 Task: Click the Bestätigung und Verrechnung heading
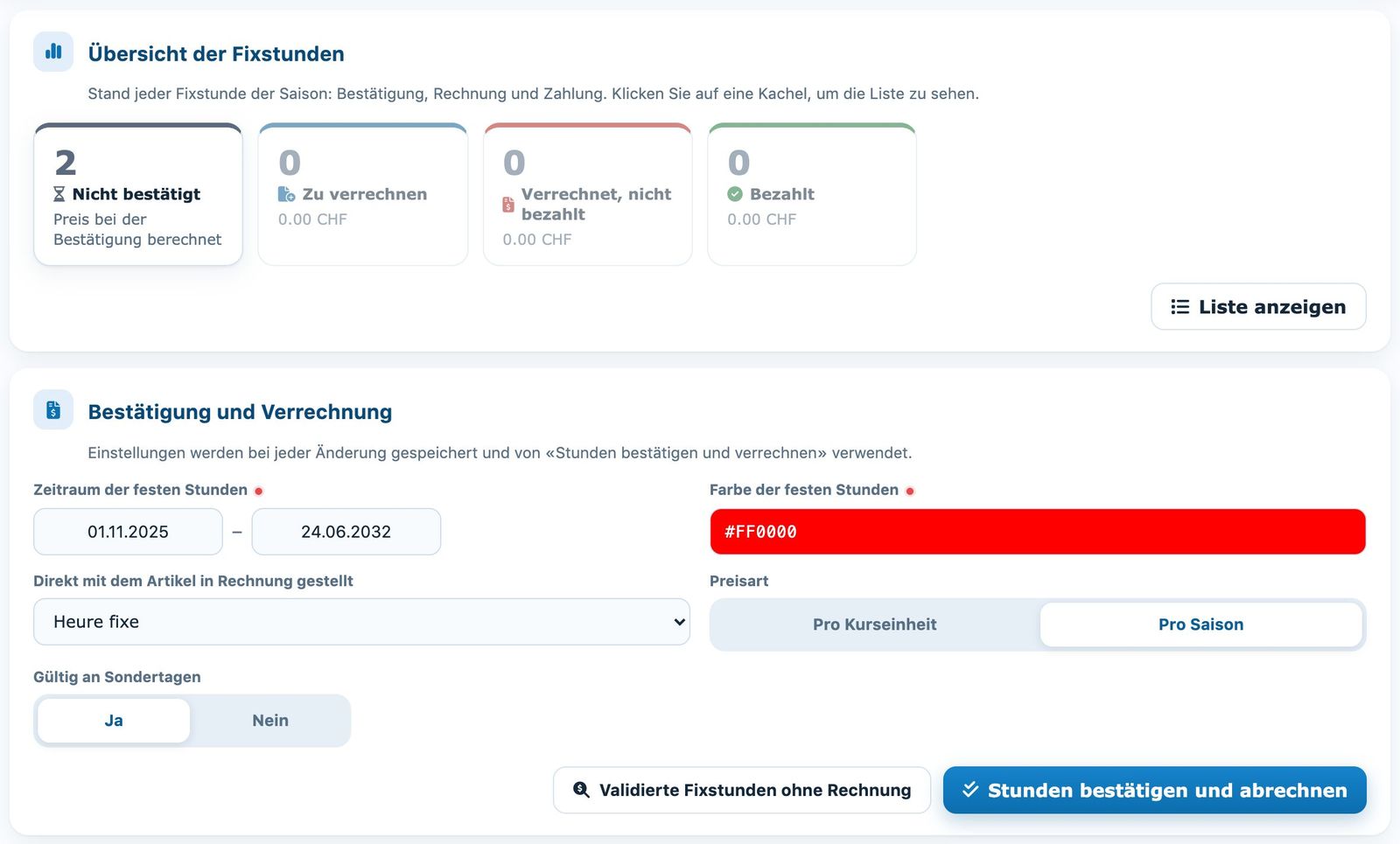click(x=240, y=412)
